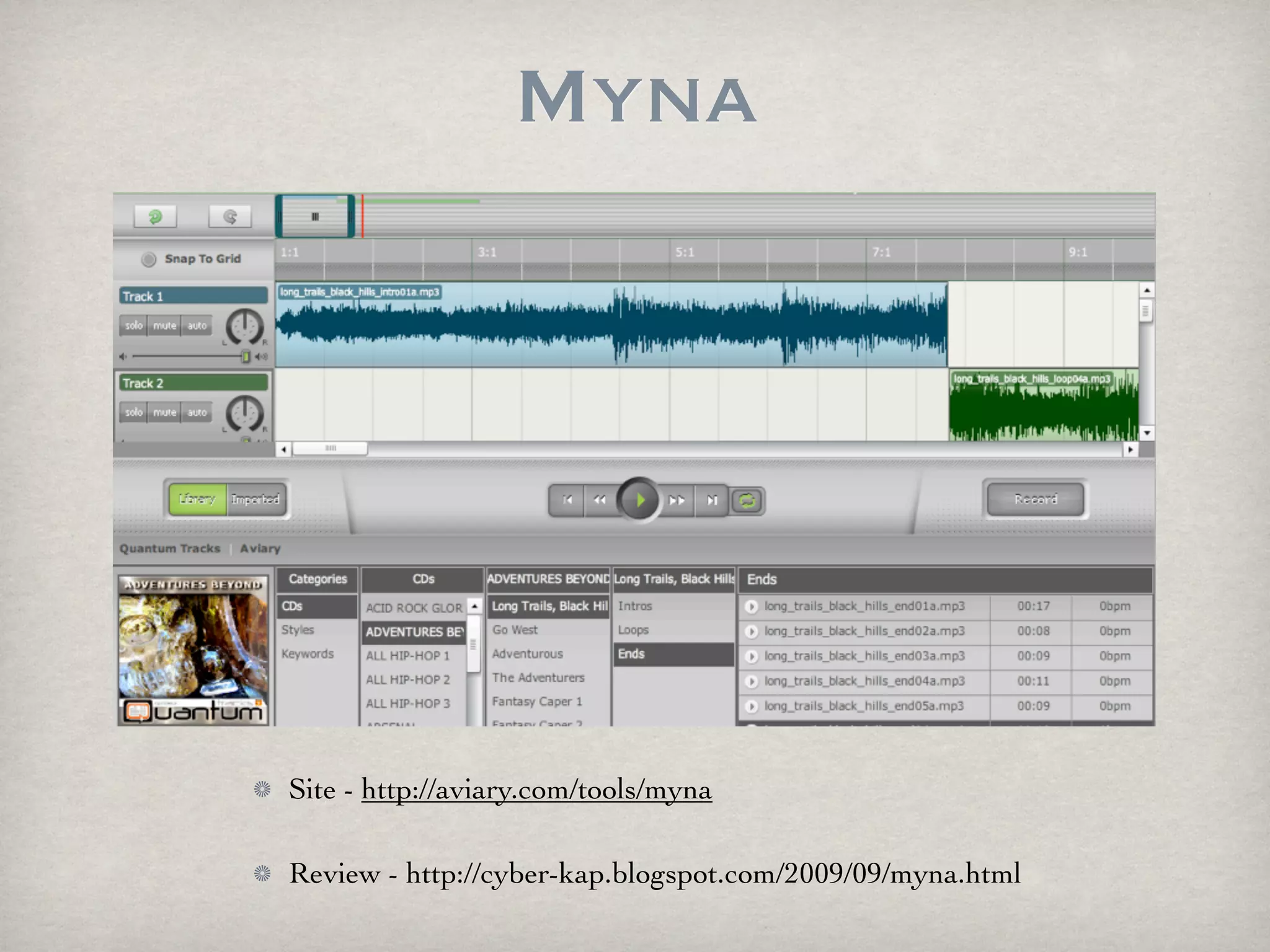Select ACID ROCK GLOR CD entry
Image resolution: width=1270 pixels, height=952 pixels.
tap(414, 608)
